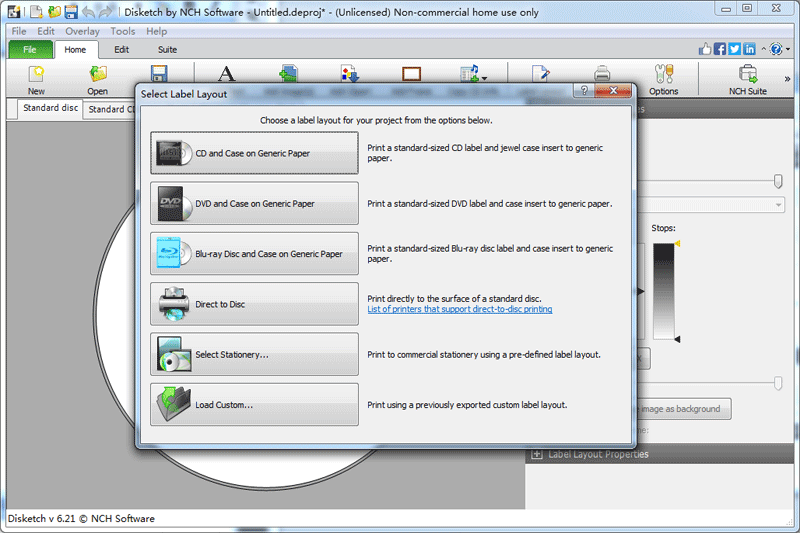Click the Add Frame rectangle icon
Screen dimensions: 800x533
pyautogui.click(x=411, y=73)
